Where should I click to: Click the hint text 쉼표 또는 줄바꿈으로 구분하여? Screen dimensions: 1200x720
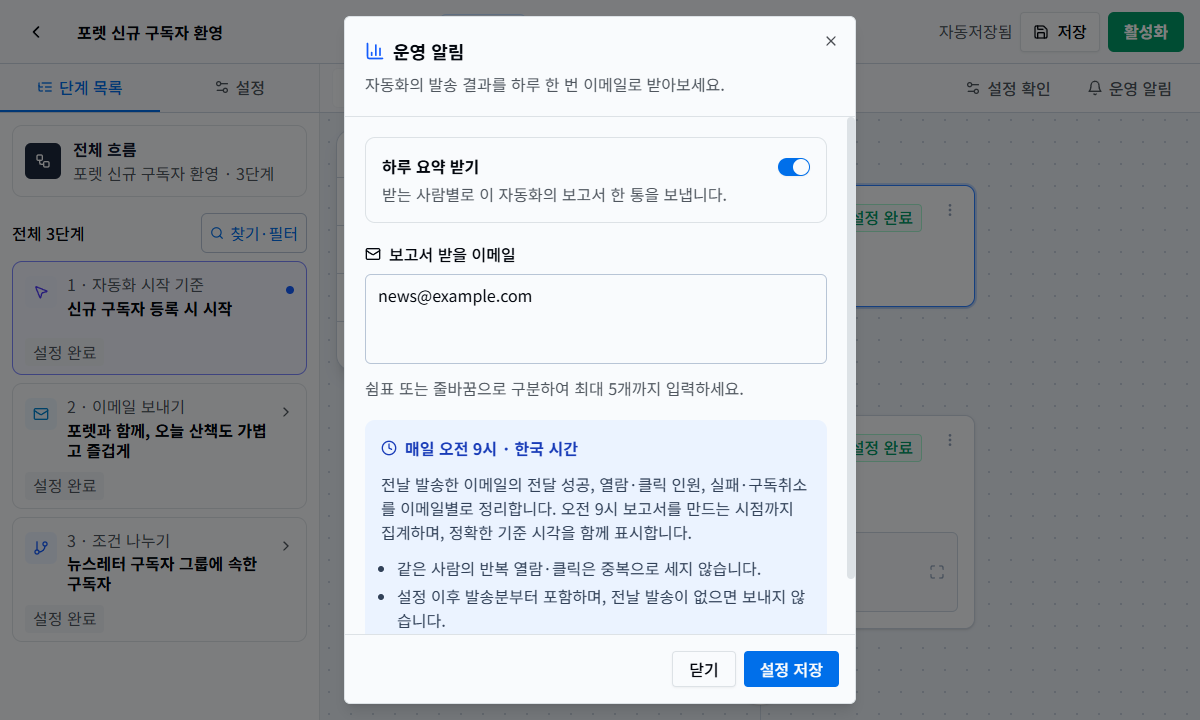554,388
